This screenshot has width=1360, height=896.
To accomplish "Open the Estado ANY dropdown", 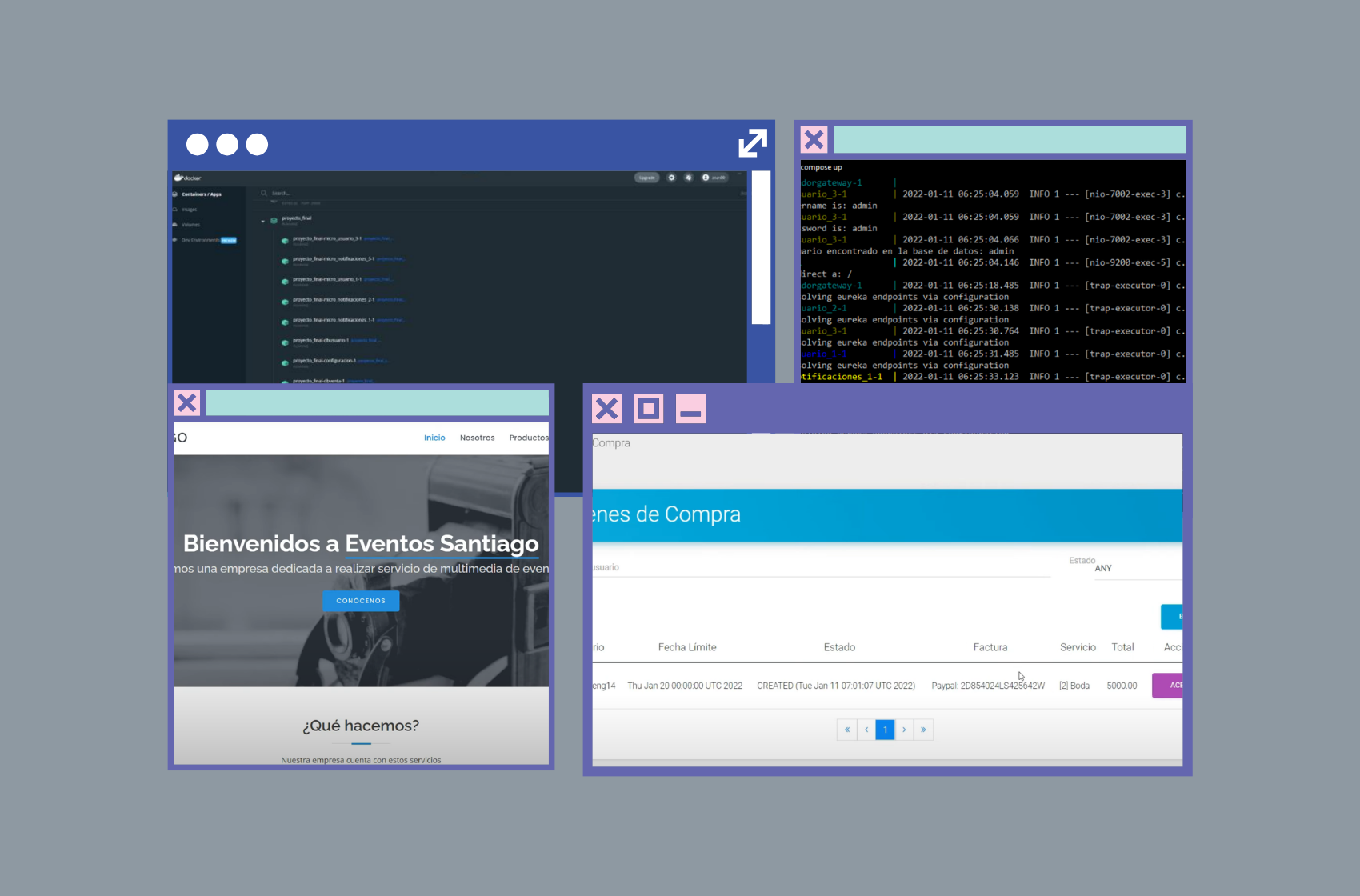I will pos(1136,568).
